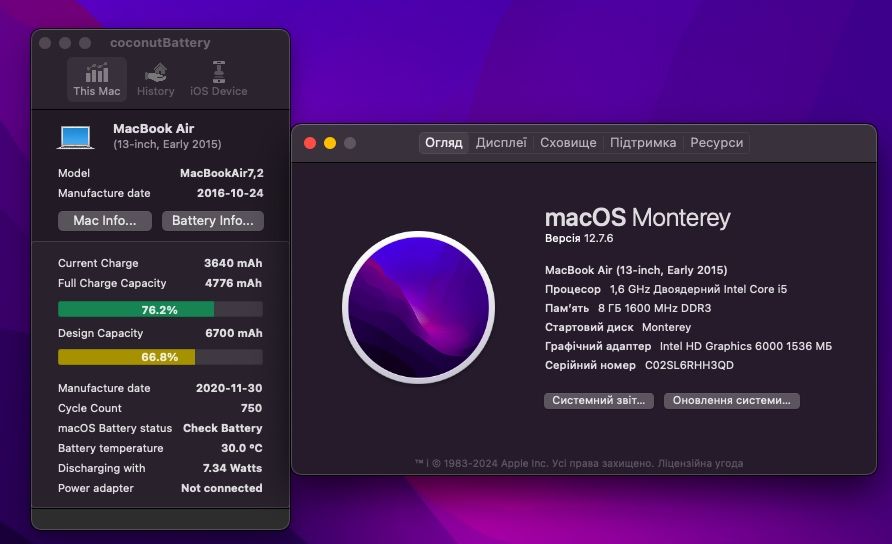The height and width of the screenshot is (544, 892).
Task: Open the Підтримка tab
Action: click(643, 143)
